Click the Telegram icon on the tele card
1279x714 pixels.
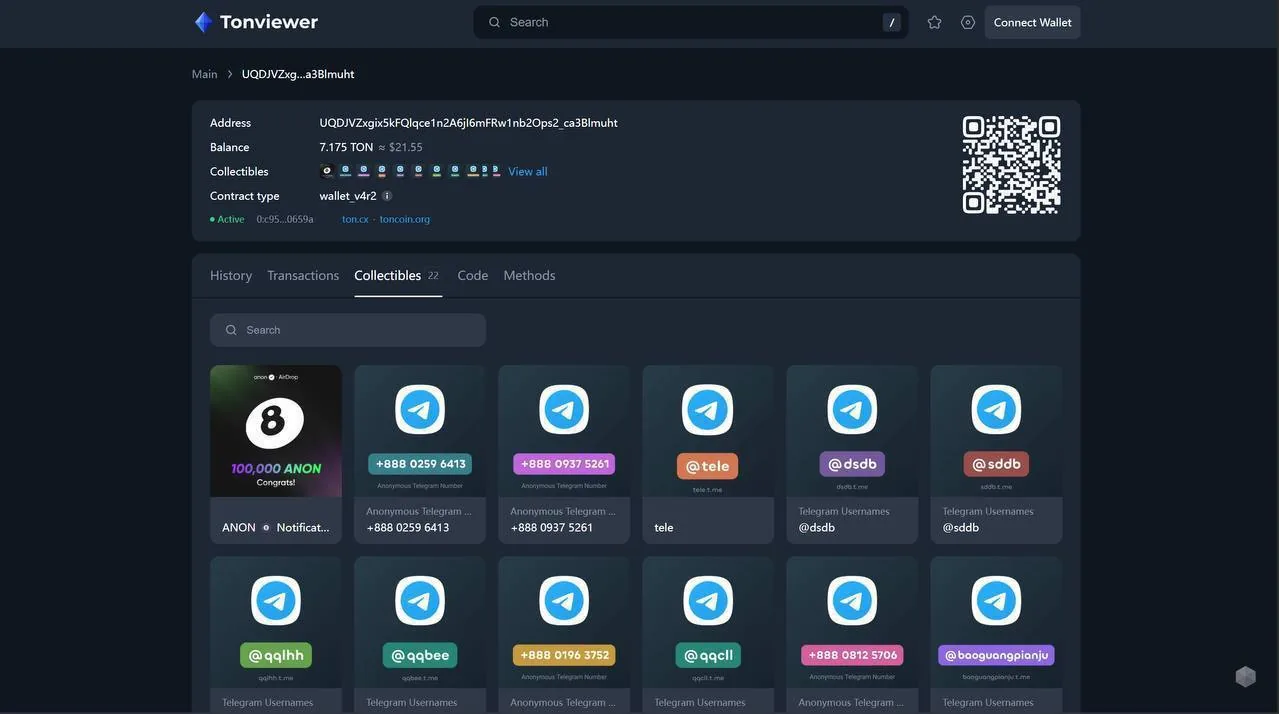pos(708,410)
